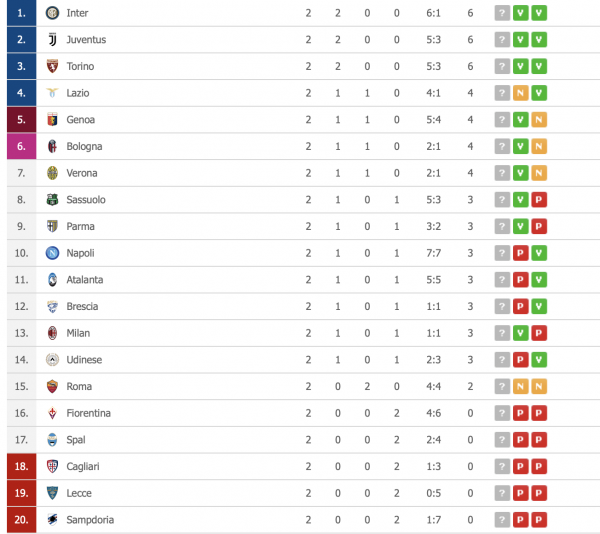Click the Inter club crest icon
This screenshot has height=534, width=600.
coord(53,13)
